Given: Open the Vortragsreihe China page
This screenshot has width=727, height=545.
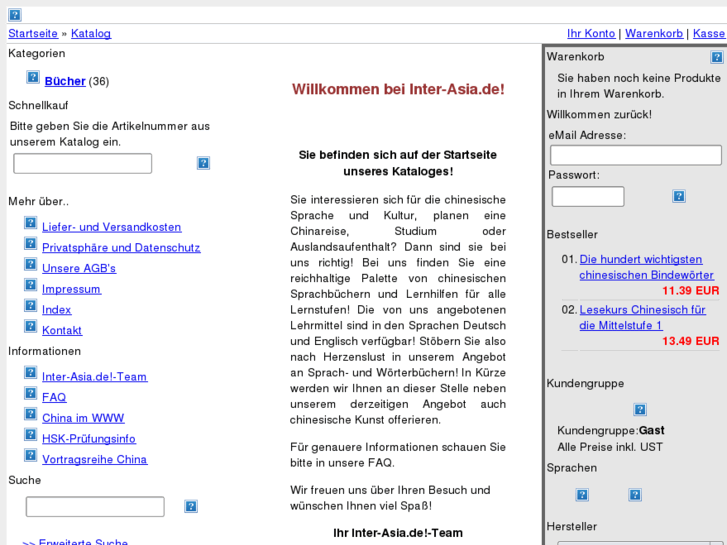Looking at the screenshot, I should [x=95, y=459].
